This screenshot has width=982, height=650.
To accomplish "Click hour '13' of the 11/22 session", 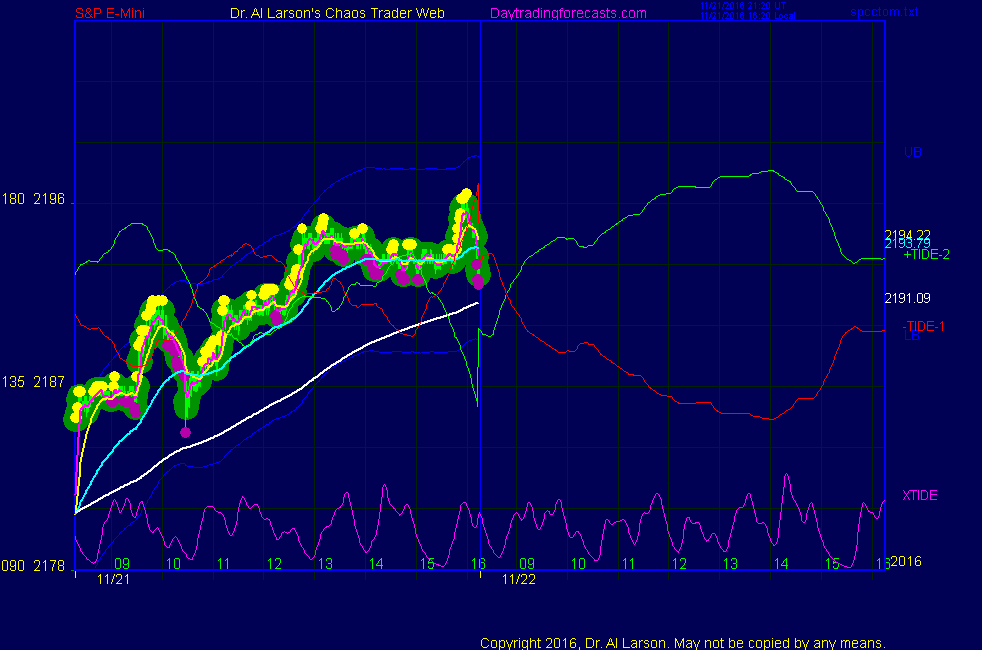I will (730, 564).
